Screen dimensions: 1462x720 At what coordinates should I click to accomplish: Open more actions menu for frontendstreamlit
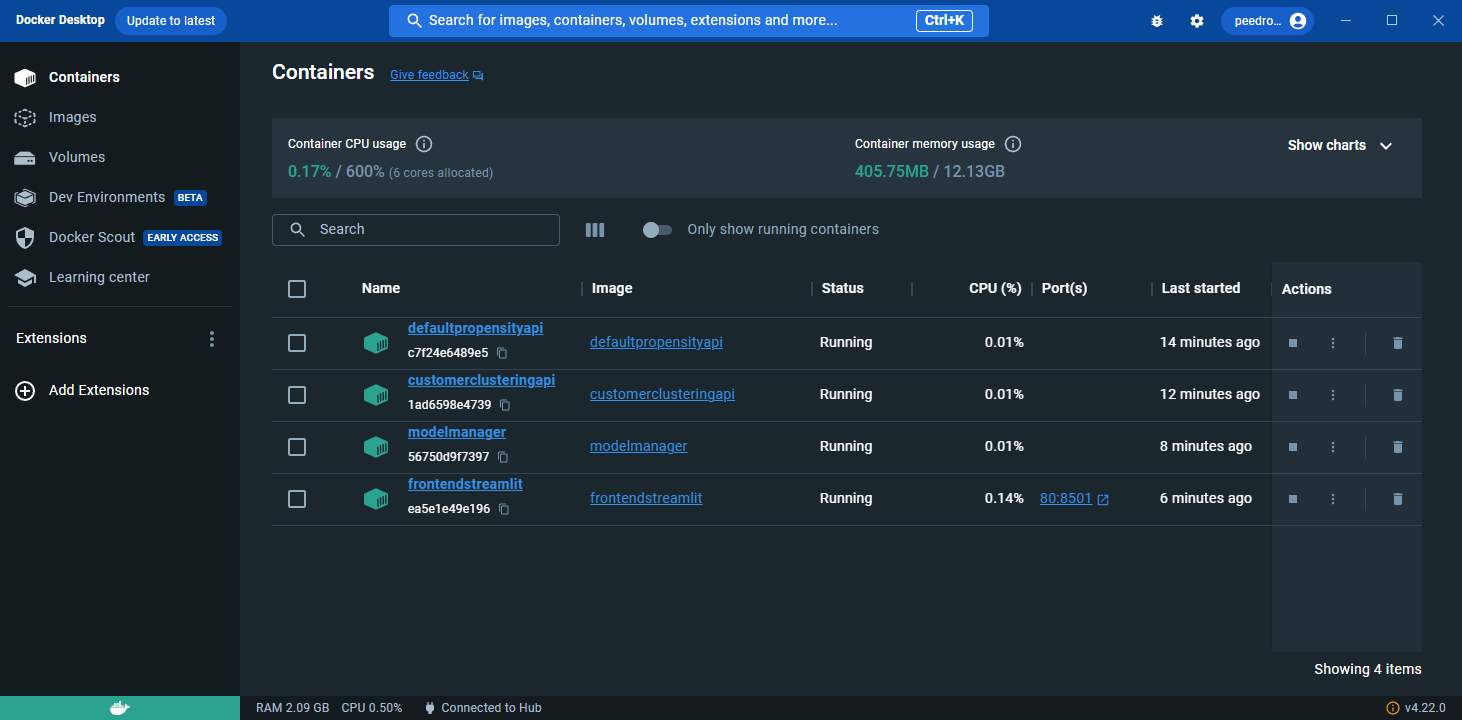point(1333,499)
